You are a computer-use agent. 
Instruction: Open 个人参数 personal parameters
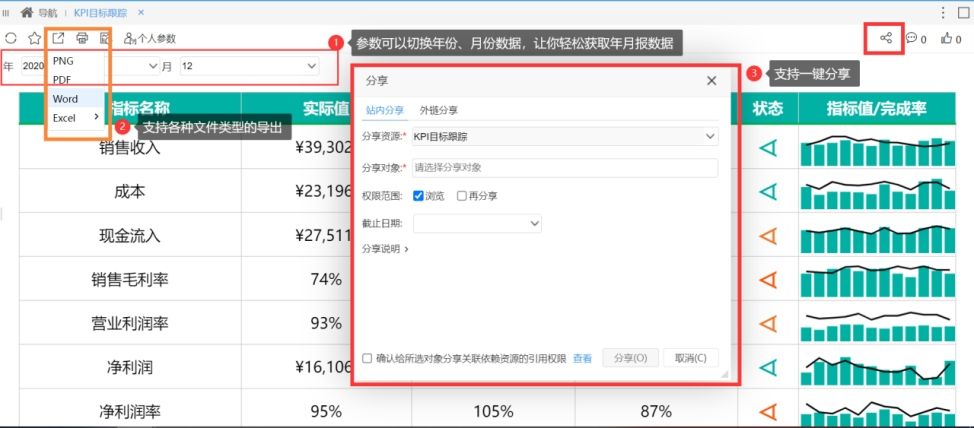[x=150, y=39]
